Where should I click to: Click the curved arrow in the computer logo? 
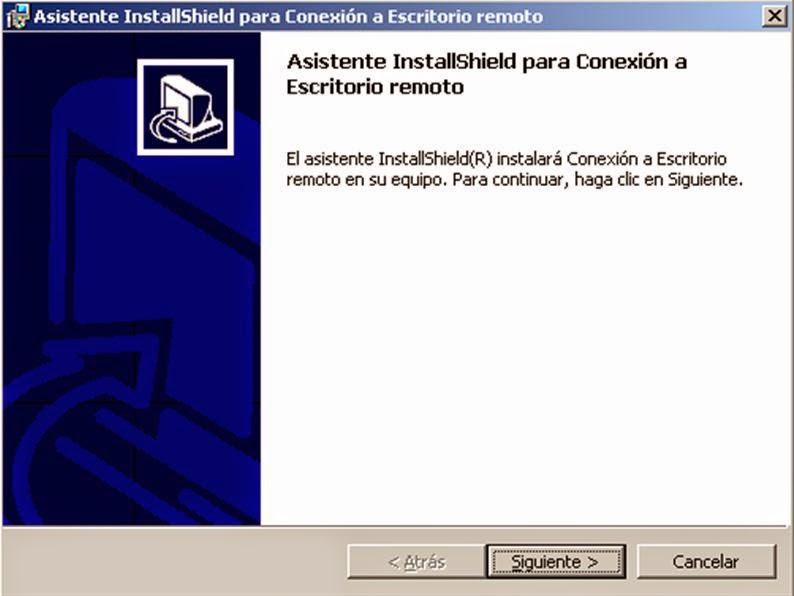pos(165,124)
